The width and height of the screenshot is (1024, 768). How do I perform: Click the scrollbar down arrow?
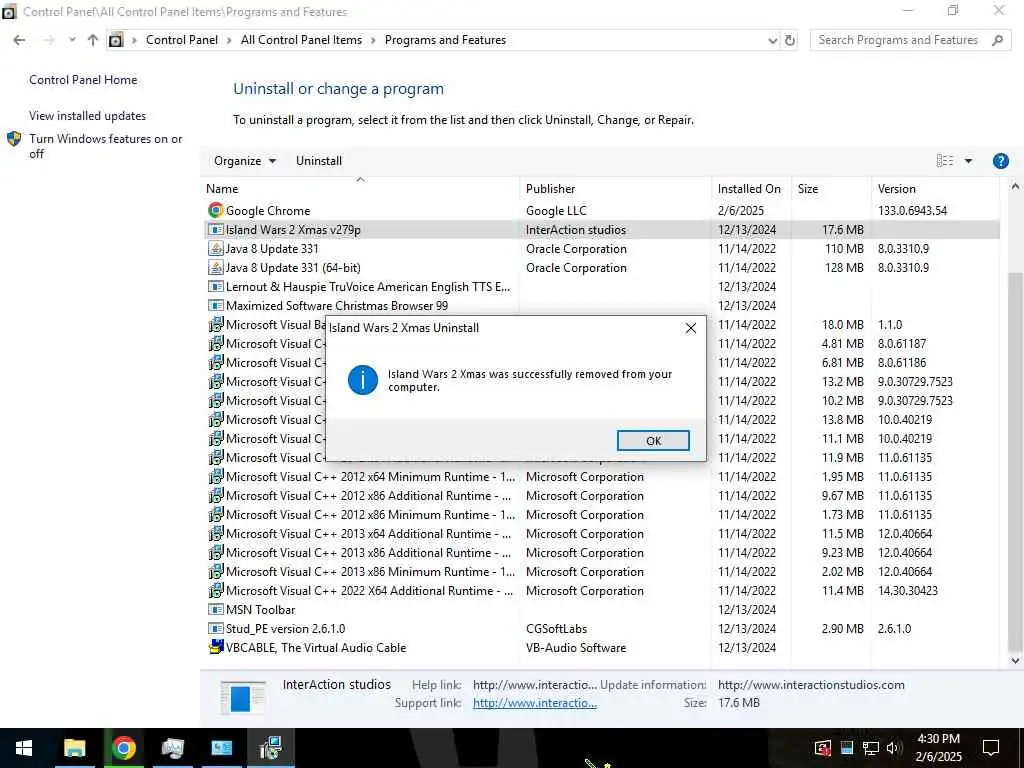click(1015, 660)
